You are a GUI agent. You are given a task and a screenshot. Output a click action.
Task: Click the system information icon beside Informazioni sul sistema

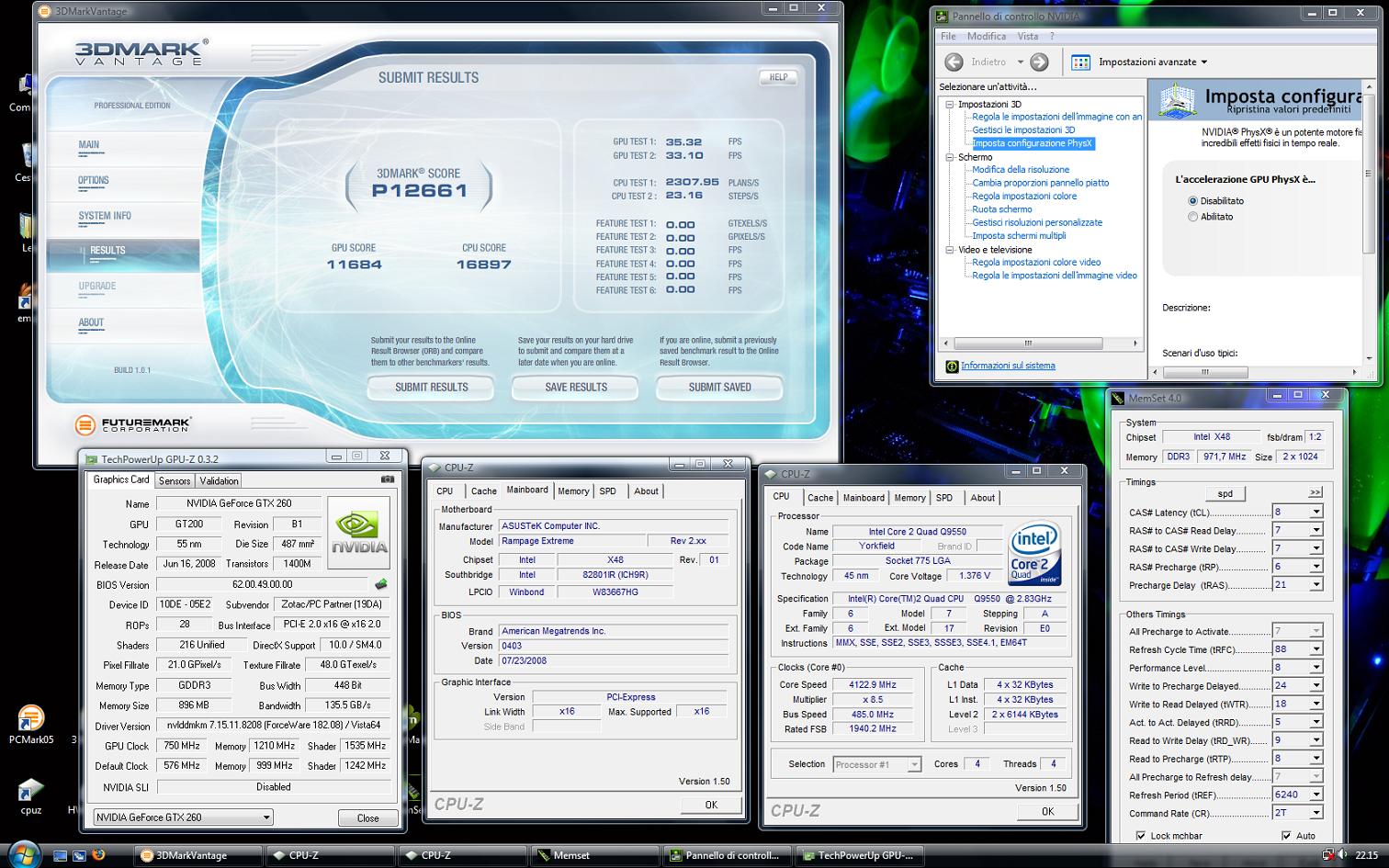coord(952,366)
